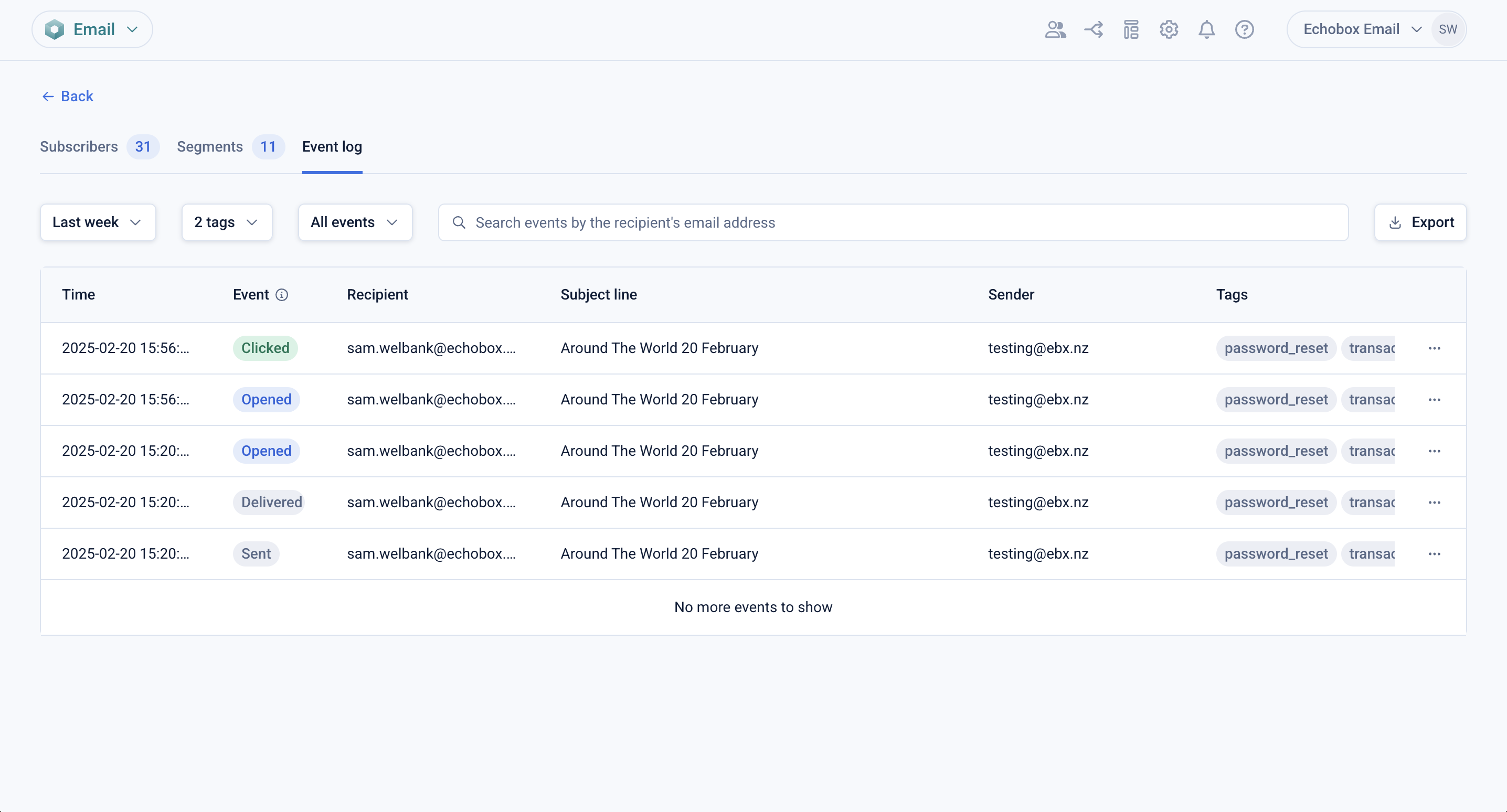Switch to the Segments tab
The image size is (1507, 812).
click(210, 147)
